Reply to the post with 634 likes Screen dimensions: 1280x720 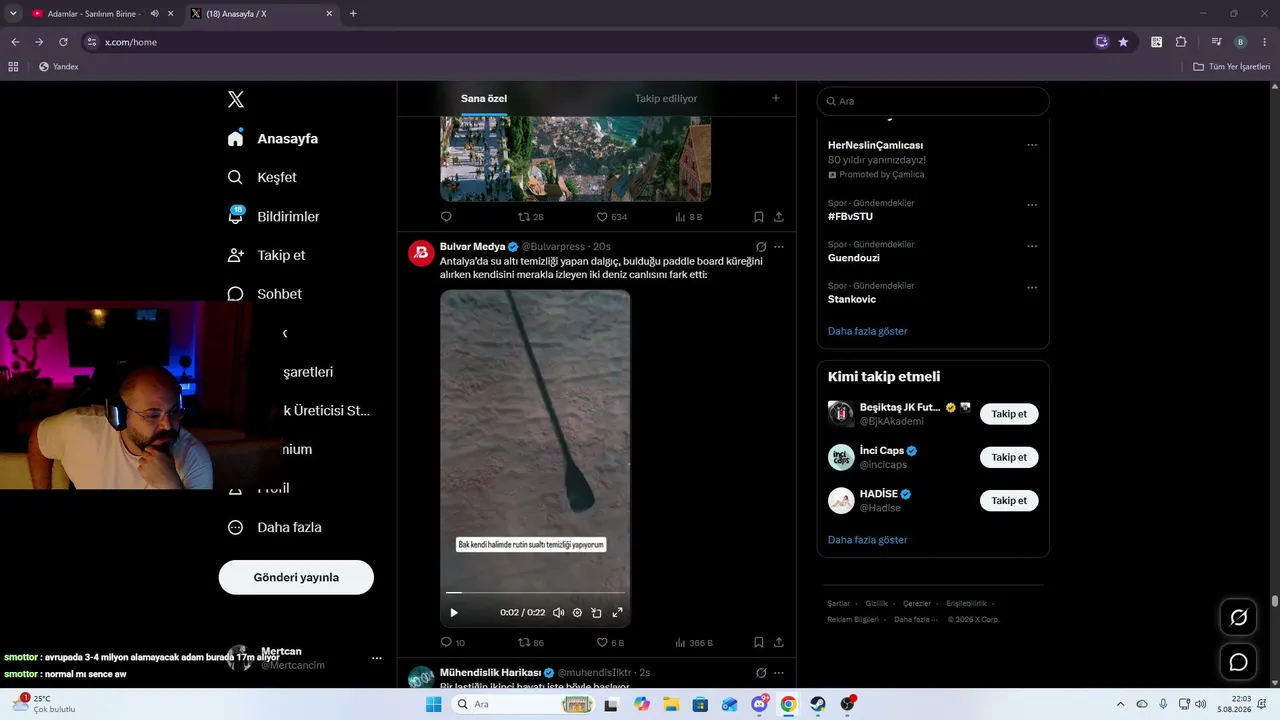point(446,217)
